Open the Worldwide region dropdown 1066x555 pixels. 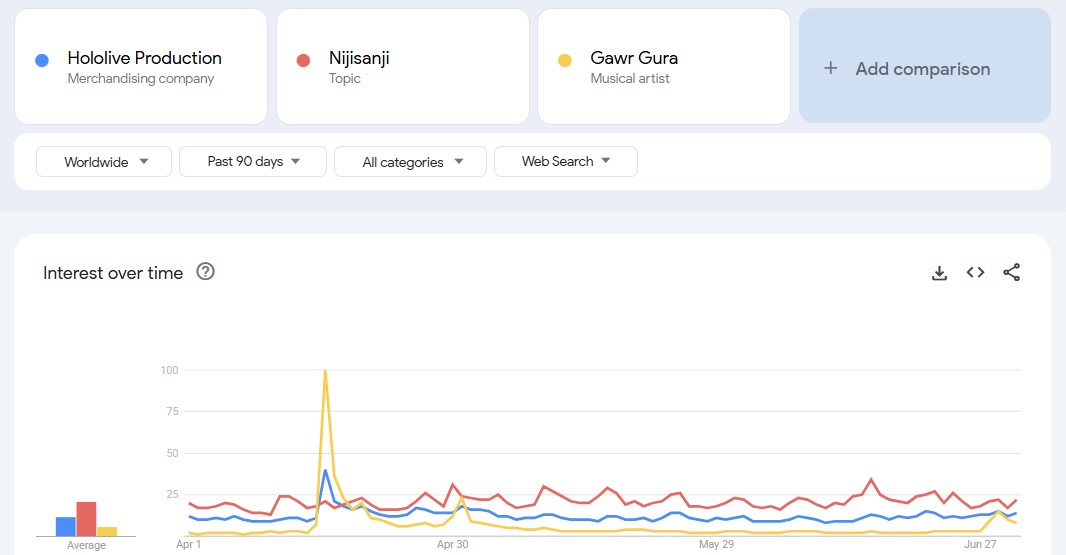[x=104, y=162]
